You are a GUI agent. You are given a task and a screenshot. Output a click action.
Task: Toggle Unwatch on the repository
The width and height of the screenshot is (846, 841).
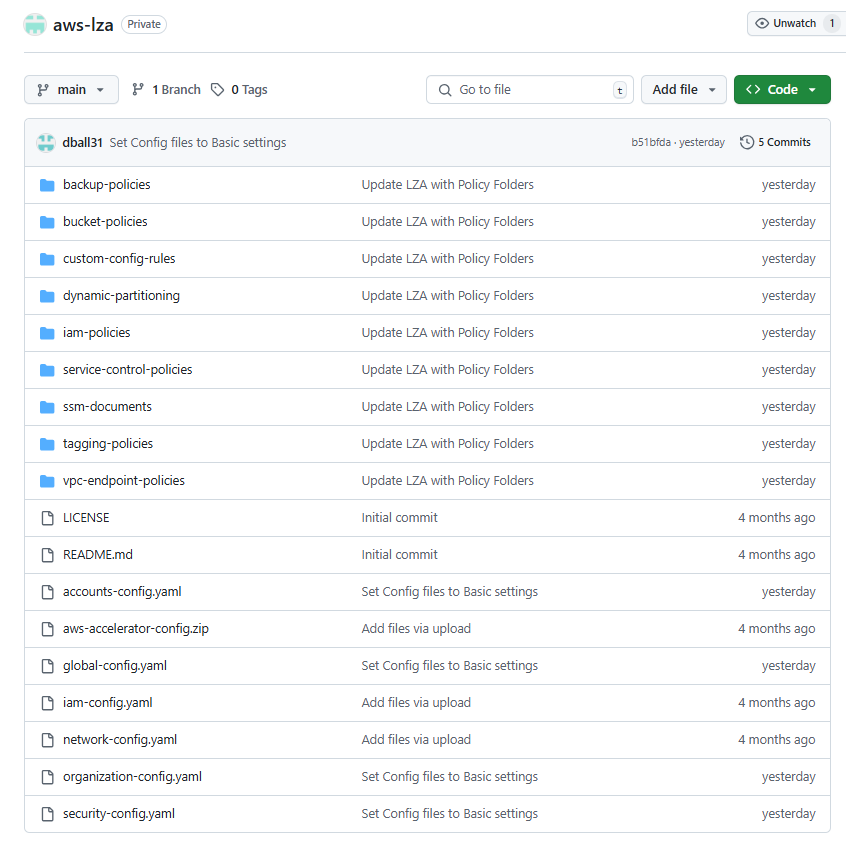tap(786, 23)
